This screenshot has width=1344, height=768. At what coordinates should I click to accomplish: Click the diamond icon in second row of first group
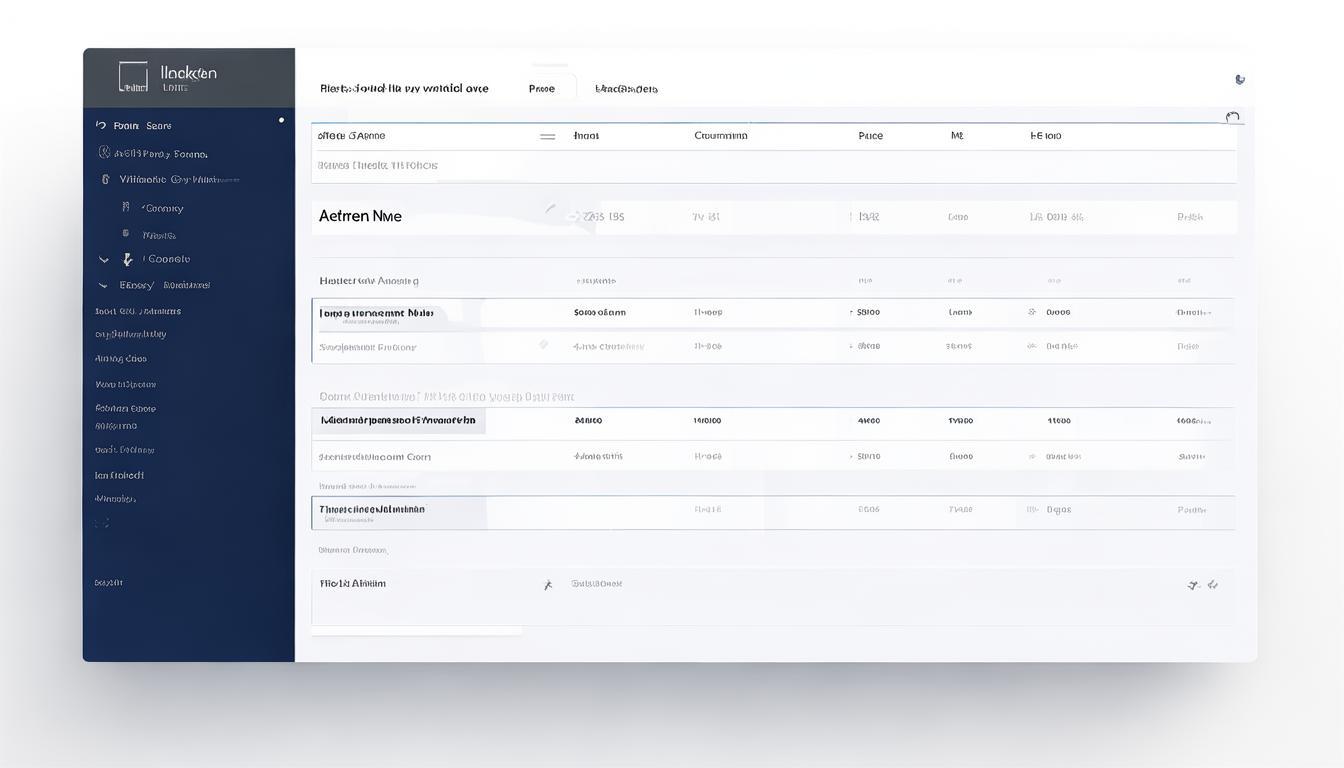(543, 345)
